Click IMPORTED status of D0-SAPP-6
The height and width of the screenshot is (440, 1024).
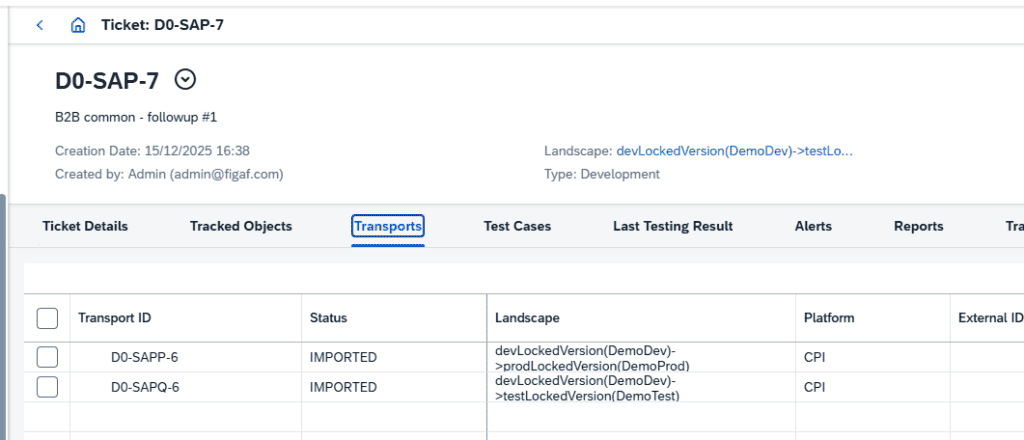pos(343,358)
